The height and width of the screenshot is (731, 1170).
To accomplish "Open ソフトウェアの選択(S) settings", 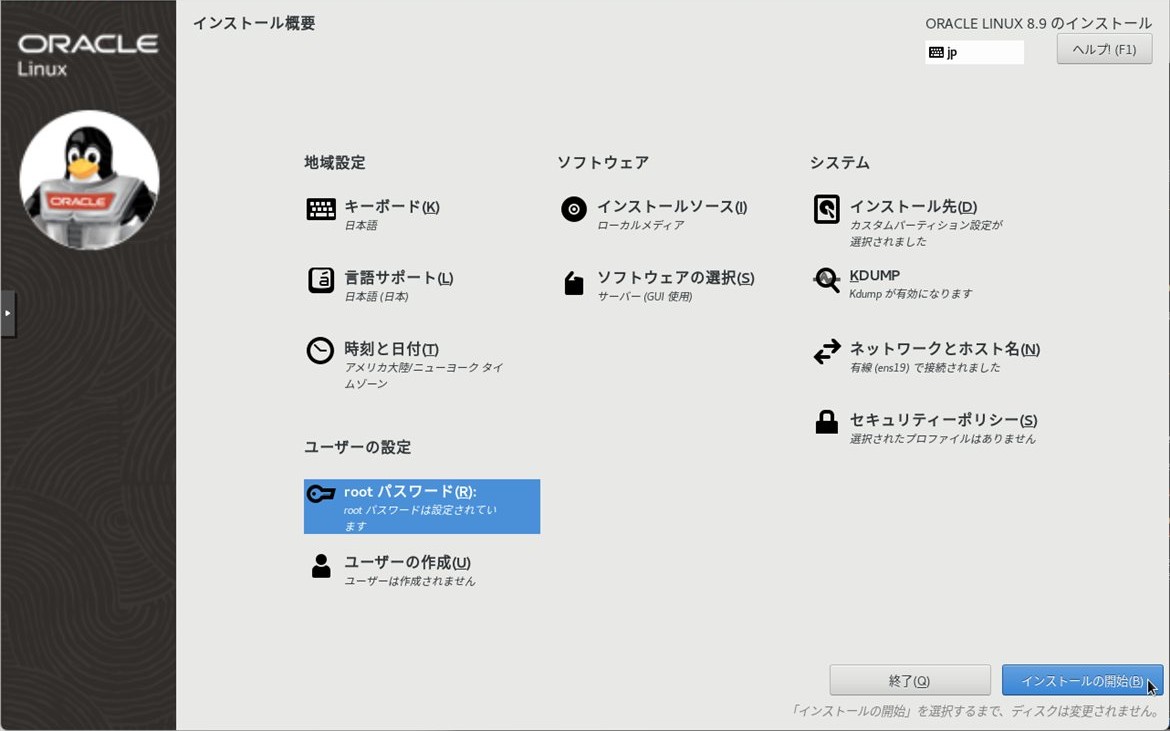I will (675, 277).
